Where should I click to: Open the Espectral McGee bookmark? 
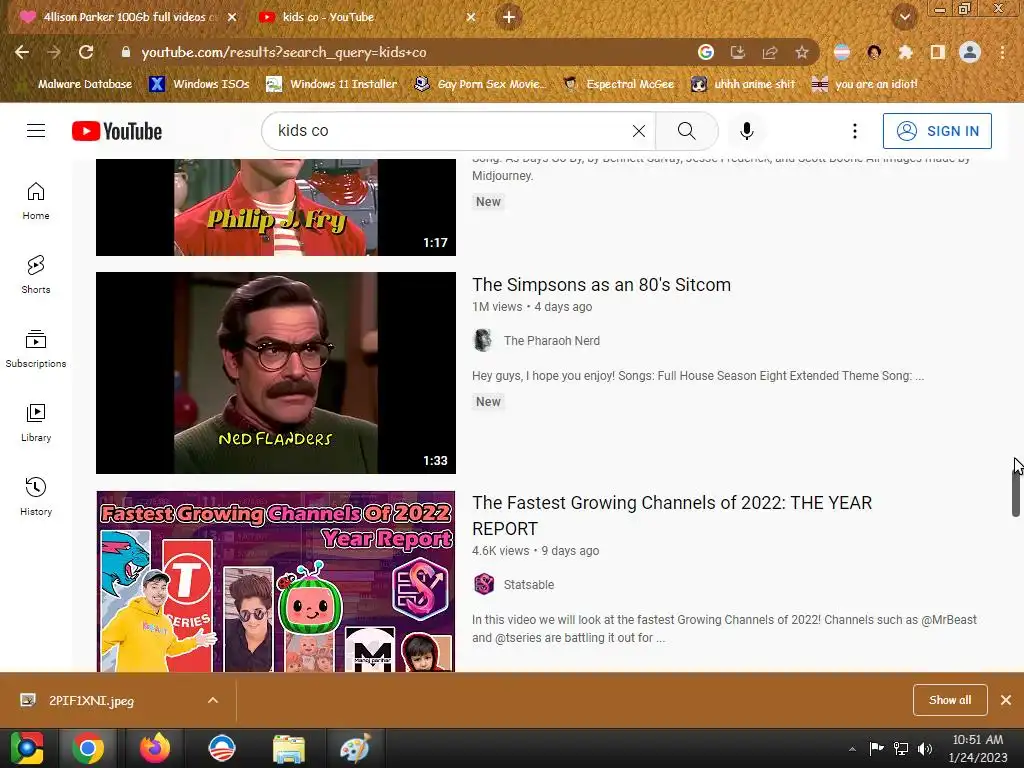619,84
